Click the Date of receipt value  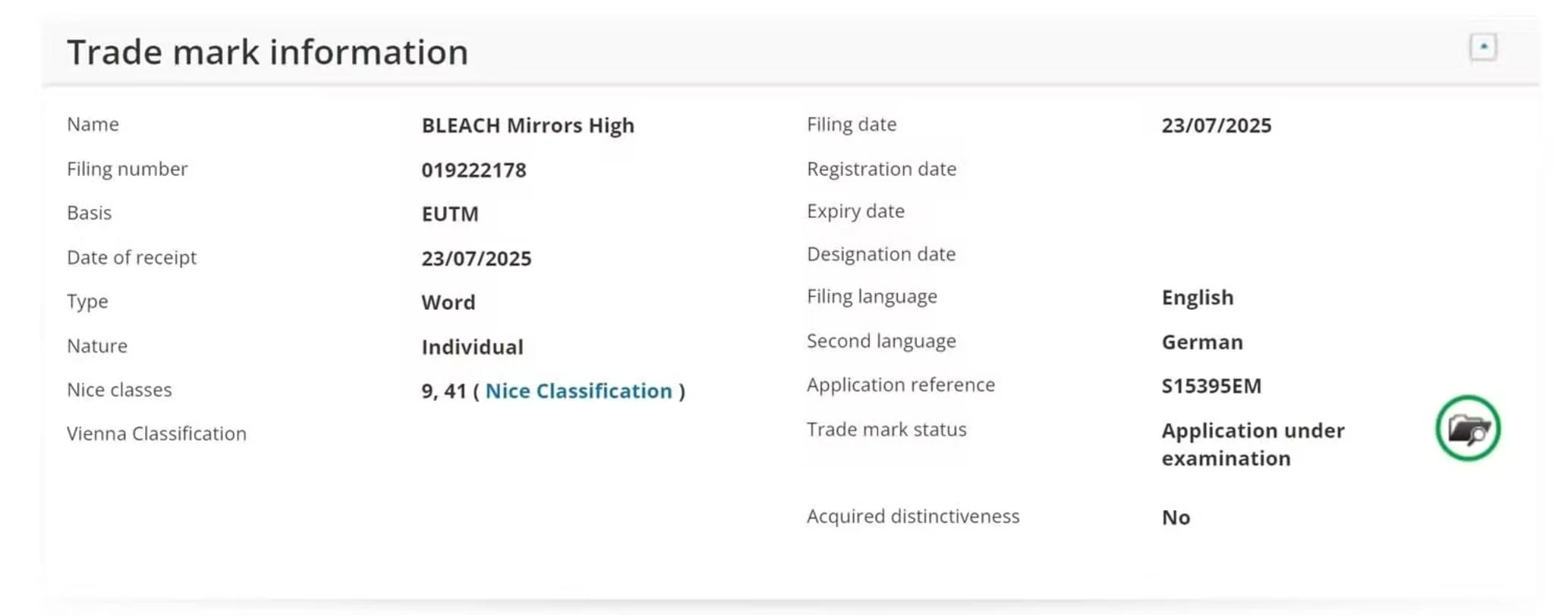[x=476, y=259]
